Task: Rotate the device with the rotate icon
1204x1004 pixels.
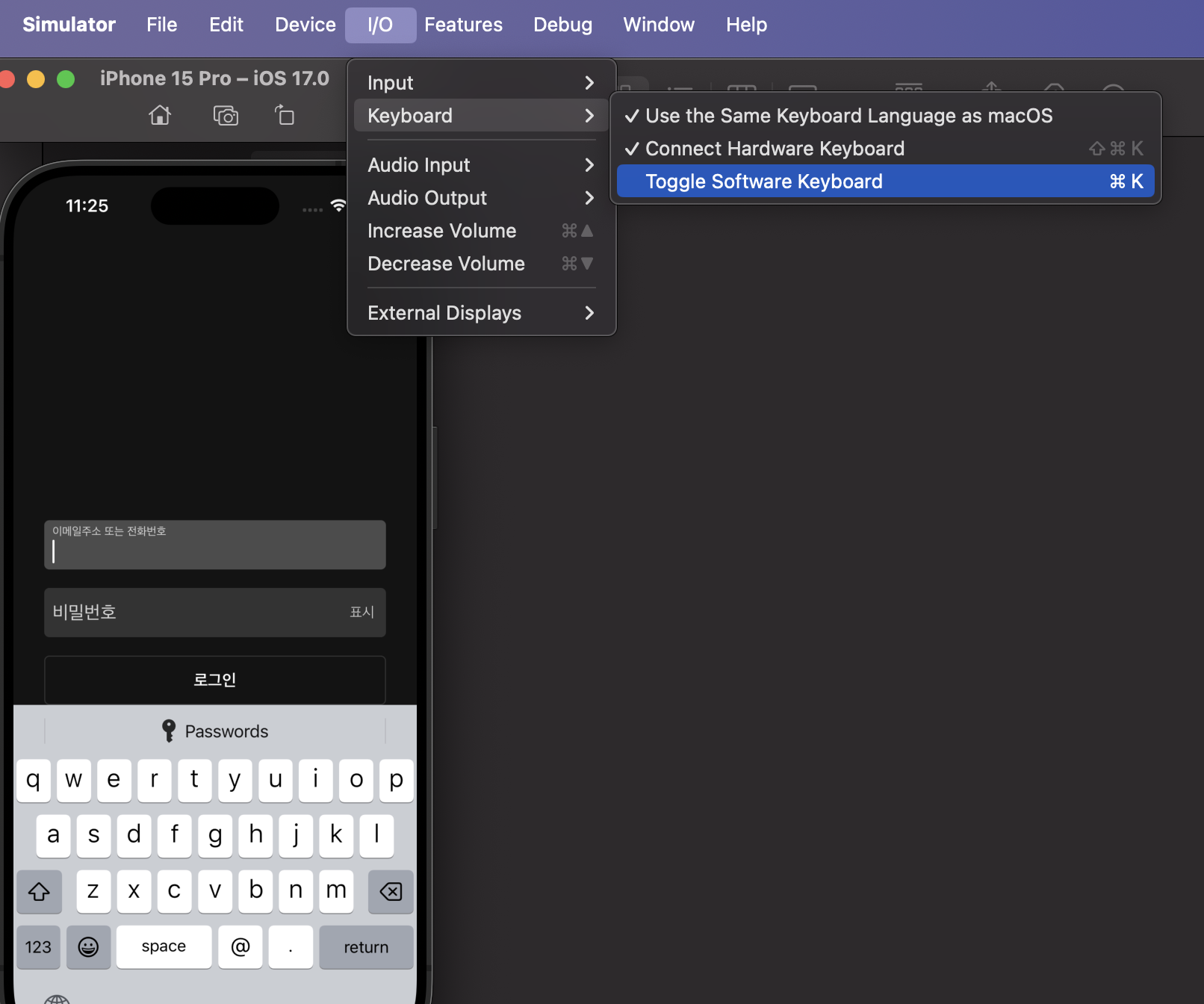Action: (285, 115)
